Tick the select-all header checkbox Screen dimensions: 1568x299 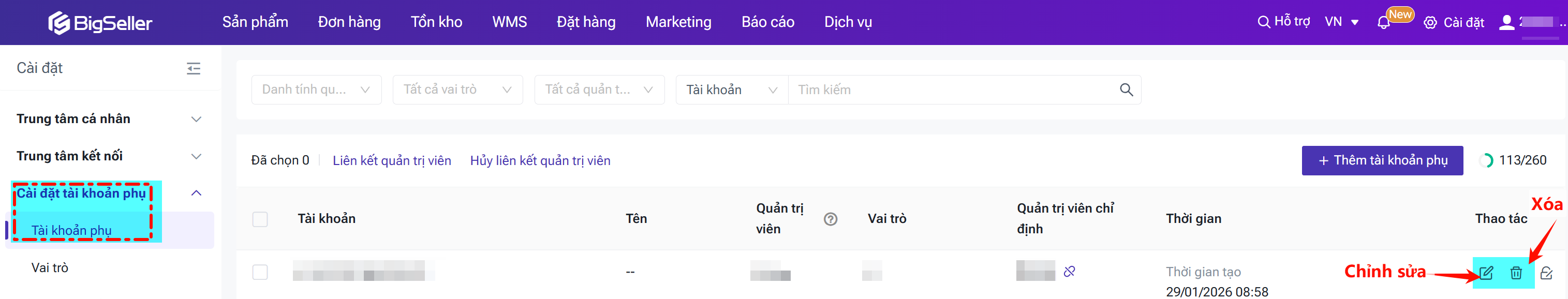point(260,219)
